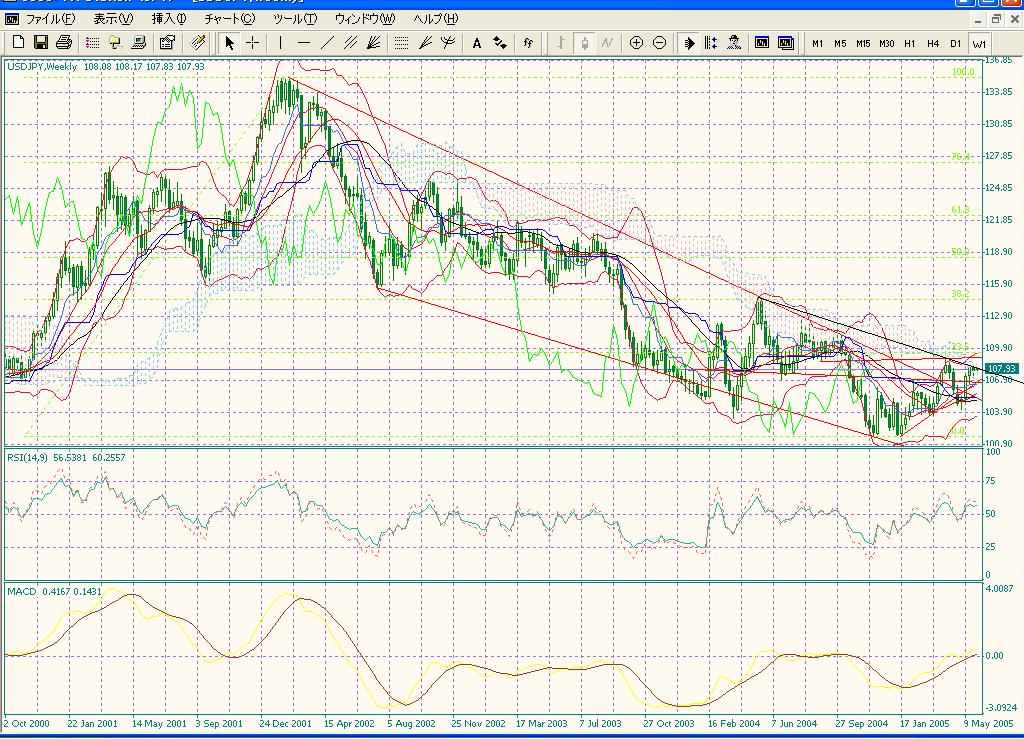Enable the chart shift toggle
The width and height of the screenshot is (1024, 739).
pyautogui.click(x=711, y=42)
